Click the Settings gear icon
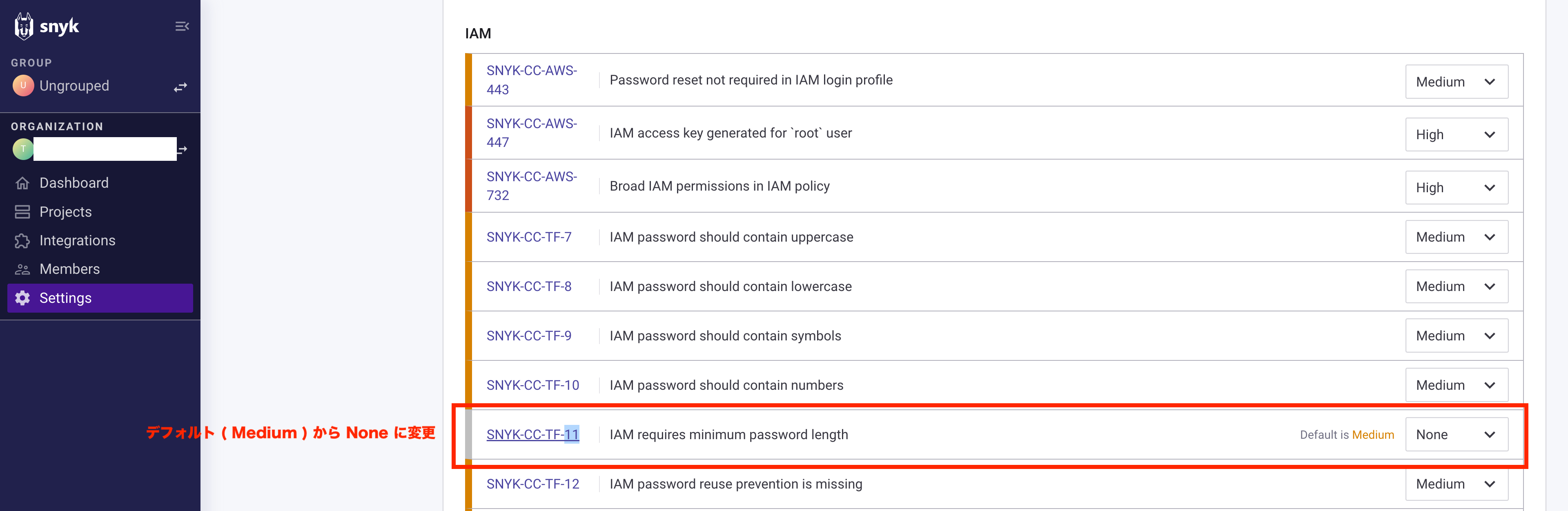The image size is (1568, 511). pos(22,298)
